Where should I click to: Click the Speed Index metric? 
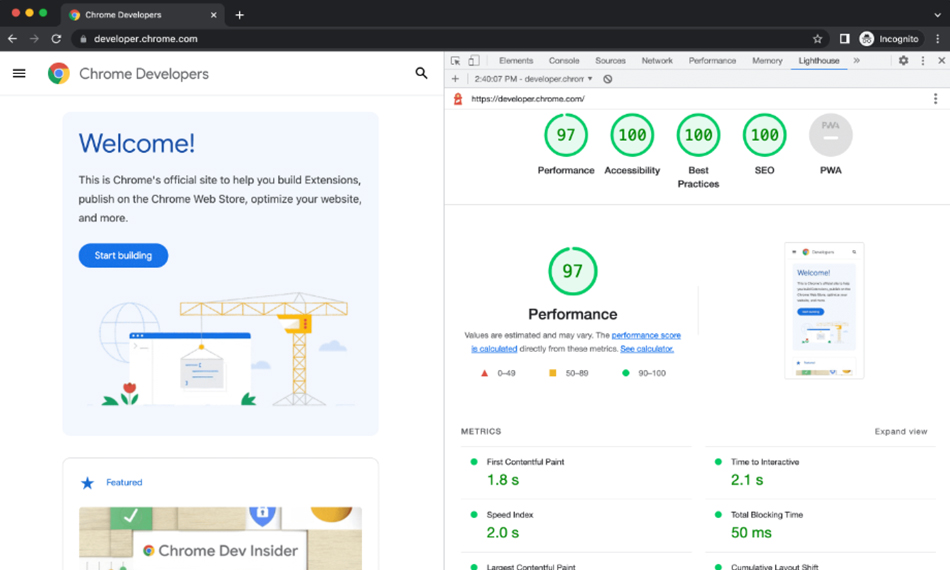point(576,525)
